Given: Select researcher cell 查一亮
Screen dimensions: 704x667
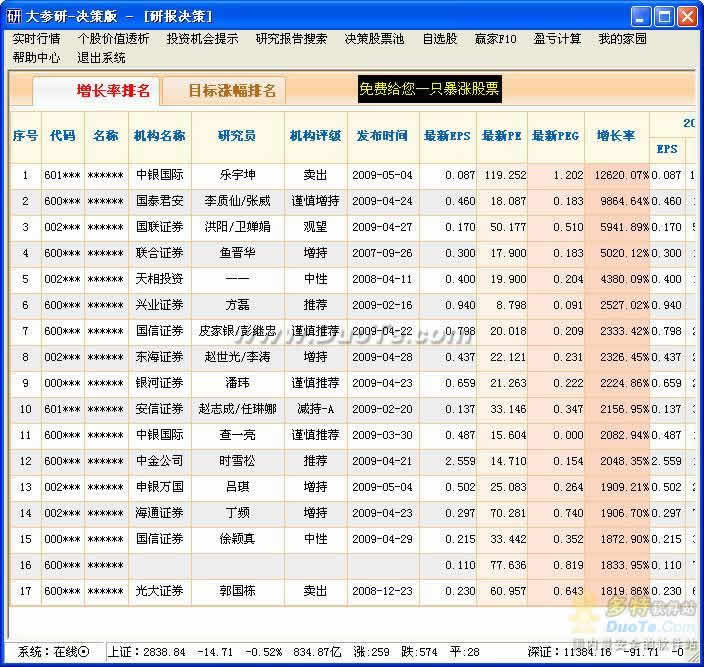Looking at the screenshot, I should tap(238, 435).
